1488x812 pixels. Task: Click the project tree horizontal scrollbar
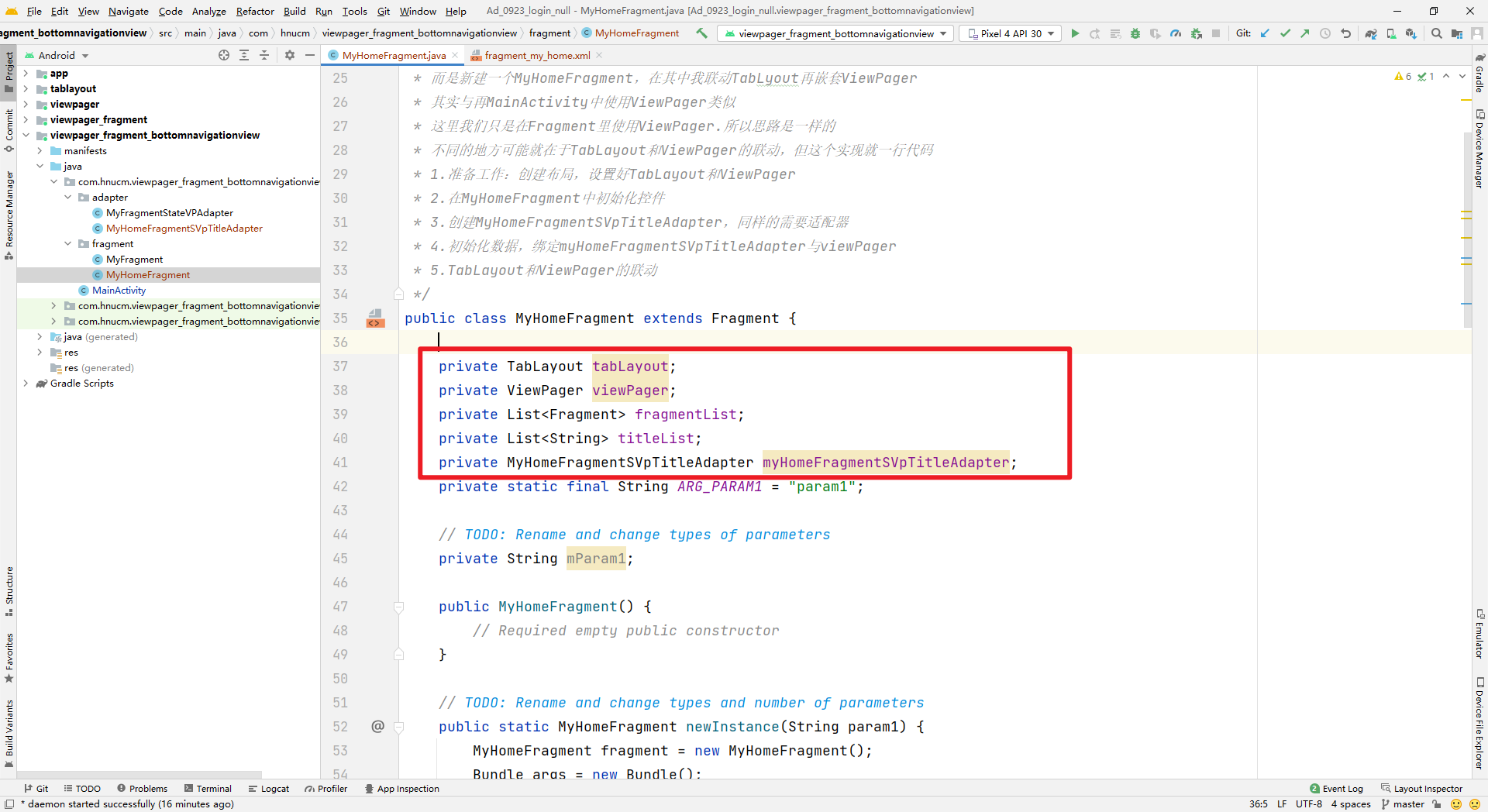pos(139,774)
